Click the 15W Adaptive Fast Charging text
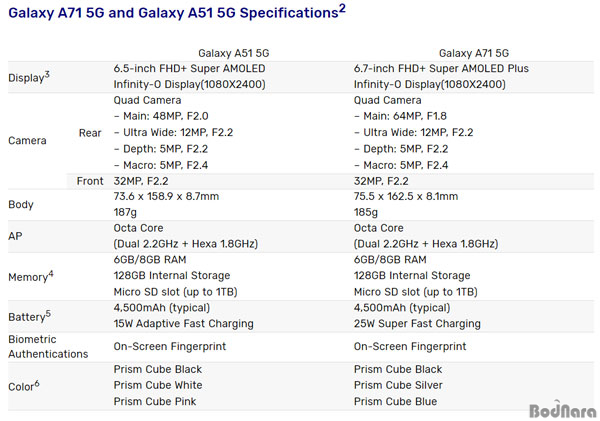Screen dimensions: 600x421 183,324
